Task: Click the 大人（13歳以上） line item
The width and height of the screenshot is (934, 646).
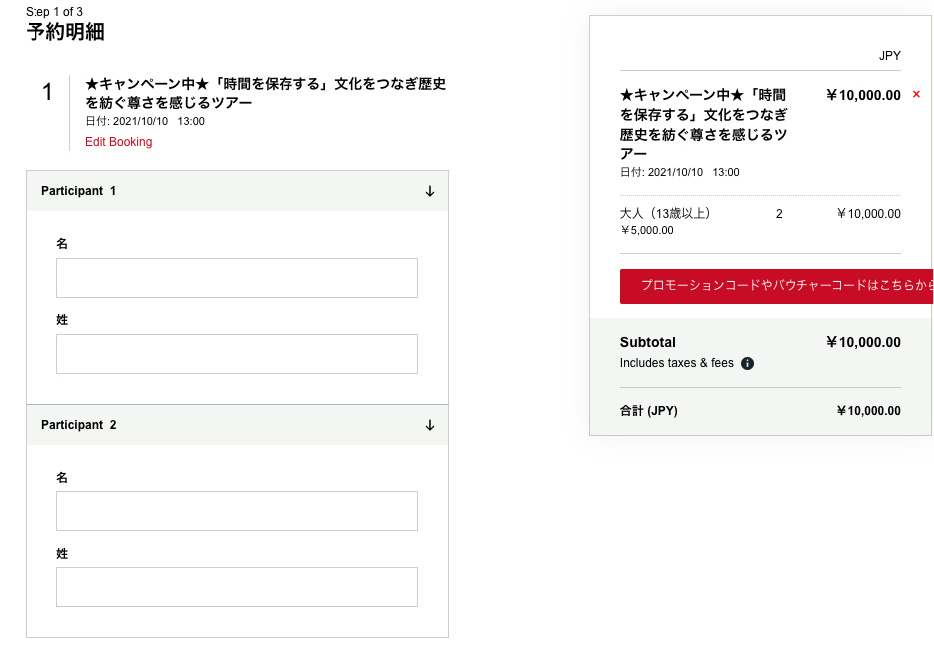Action: tap(665, 213)
